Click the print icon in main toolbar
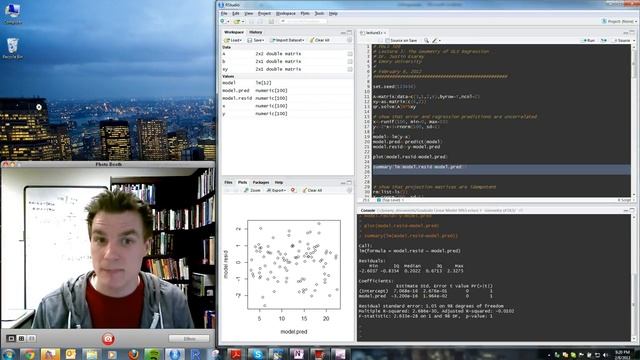The width and height of the screenshot is (640, 360). tap(271, 21)
